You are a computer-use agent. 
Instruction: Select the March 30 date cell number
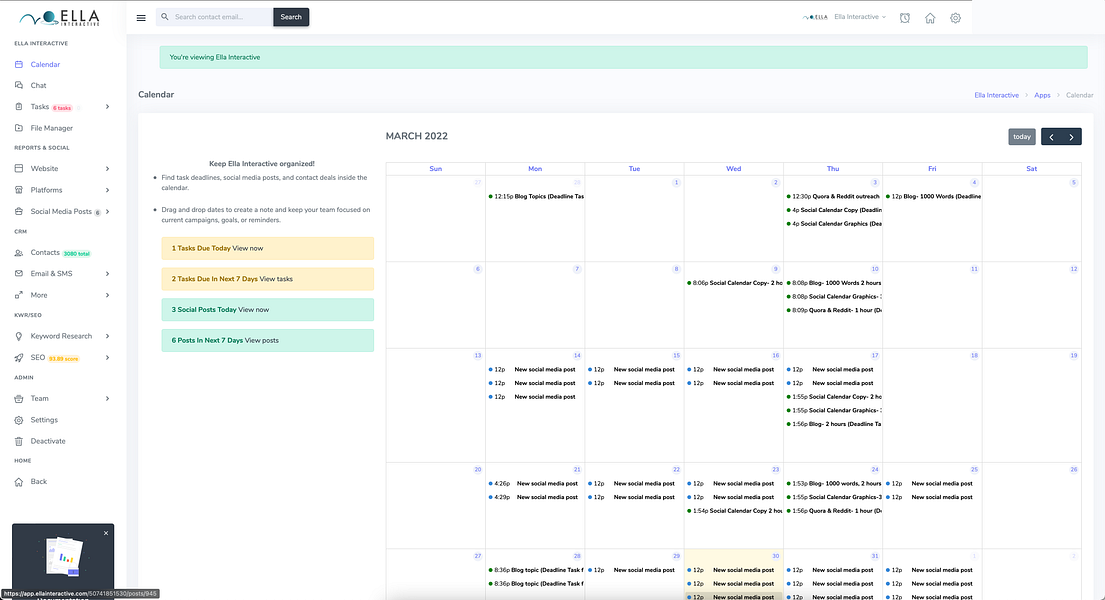click(x=775, y=556)
